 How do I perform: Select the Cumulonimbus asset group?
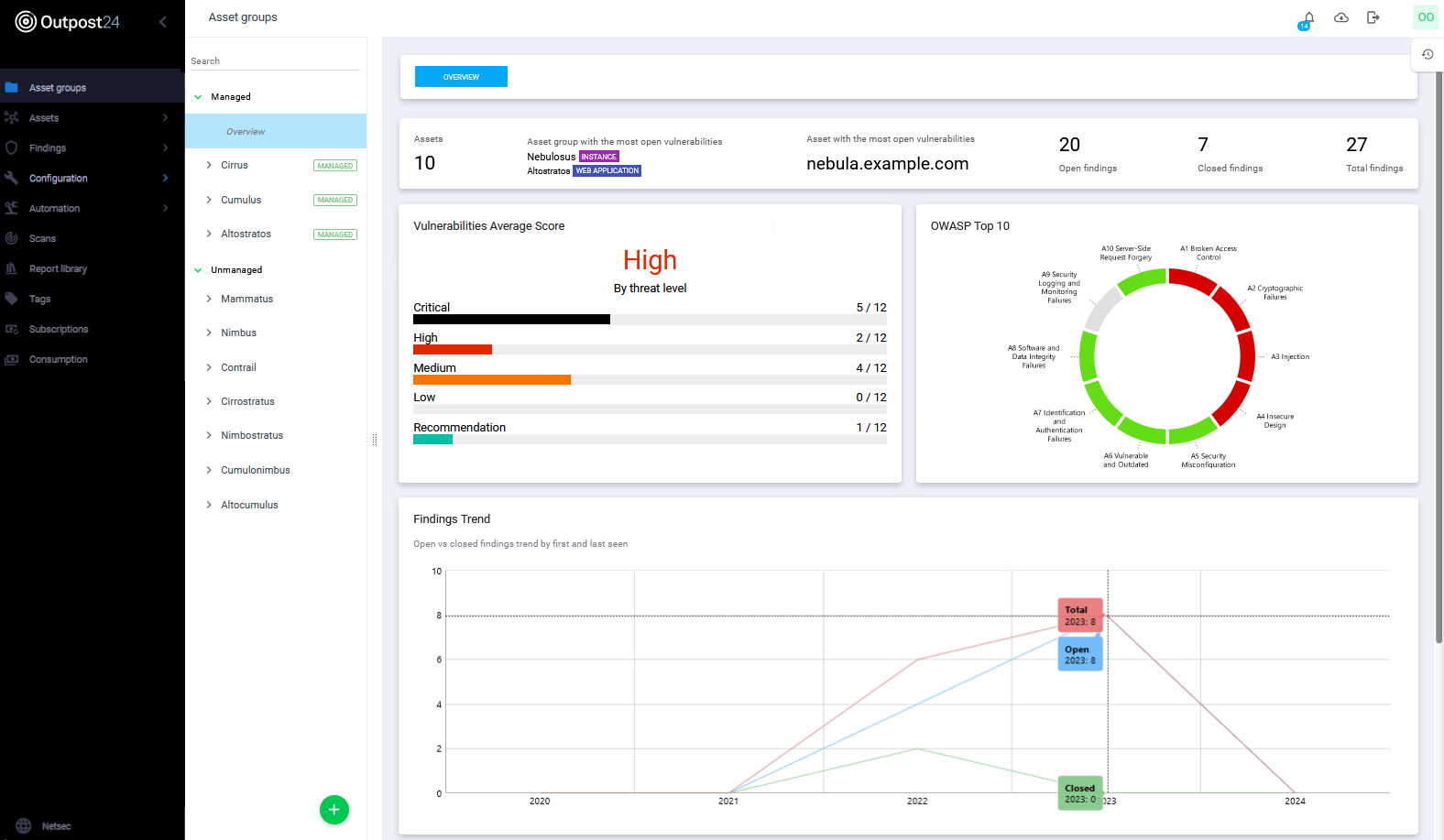[x=256, y=470]
